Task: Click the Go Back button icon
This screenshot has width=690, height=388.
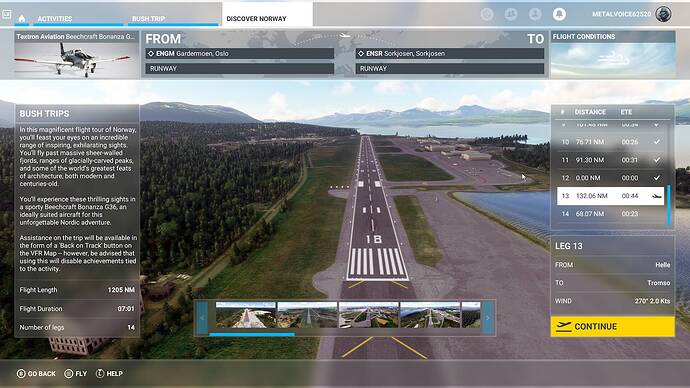Action: click(x=21, y=373)
